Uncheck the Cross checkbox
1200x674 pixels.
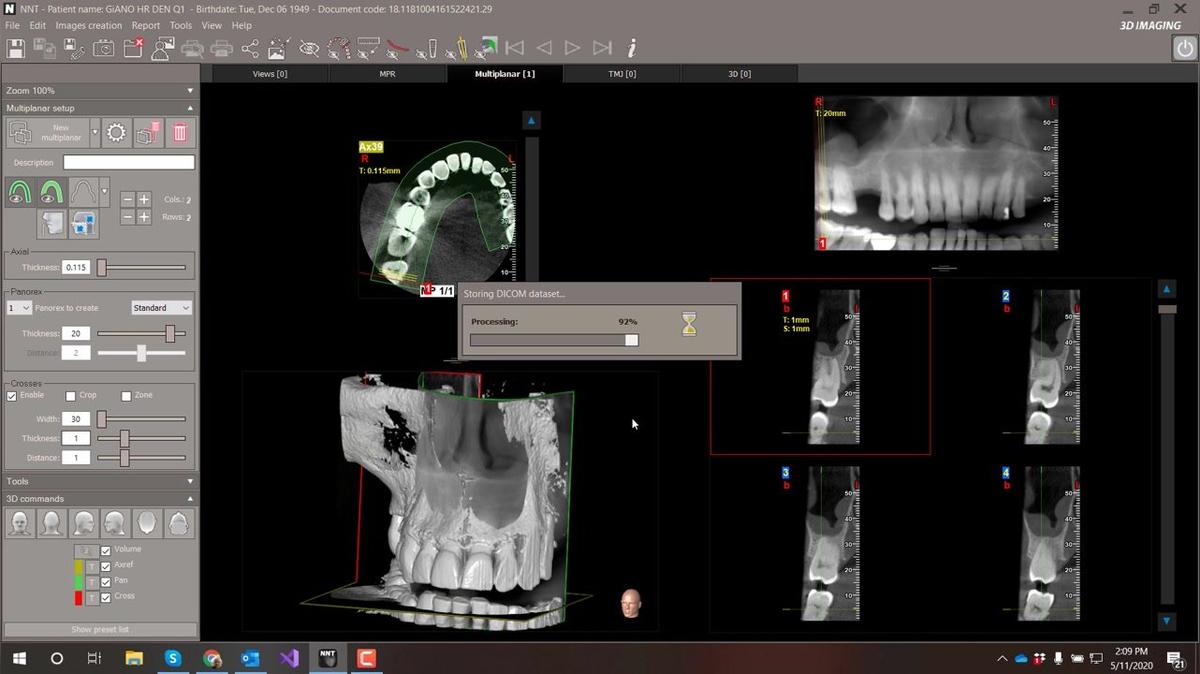tap(105, 597)
